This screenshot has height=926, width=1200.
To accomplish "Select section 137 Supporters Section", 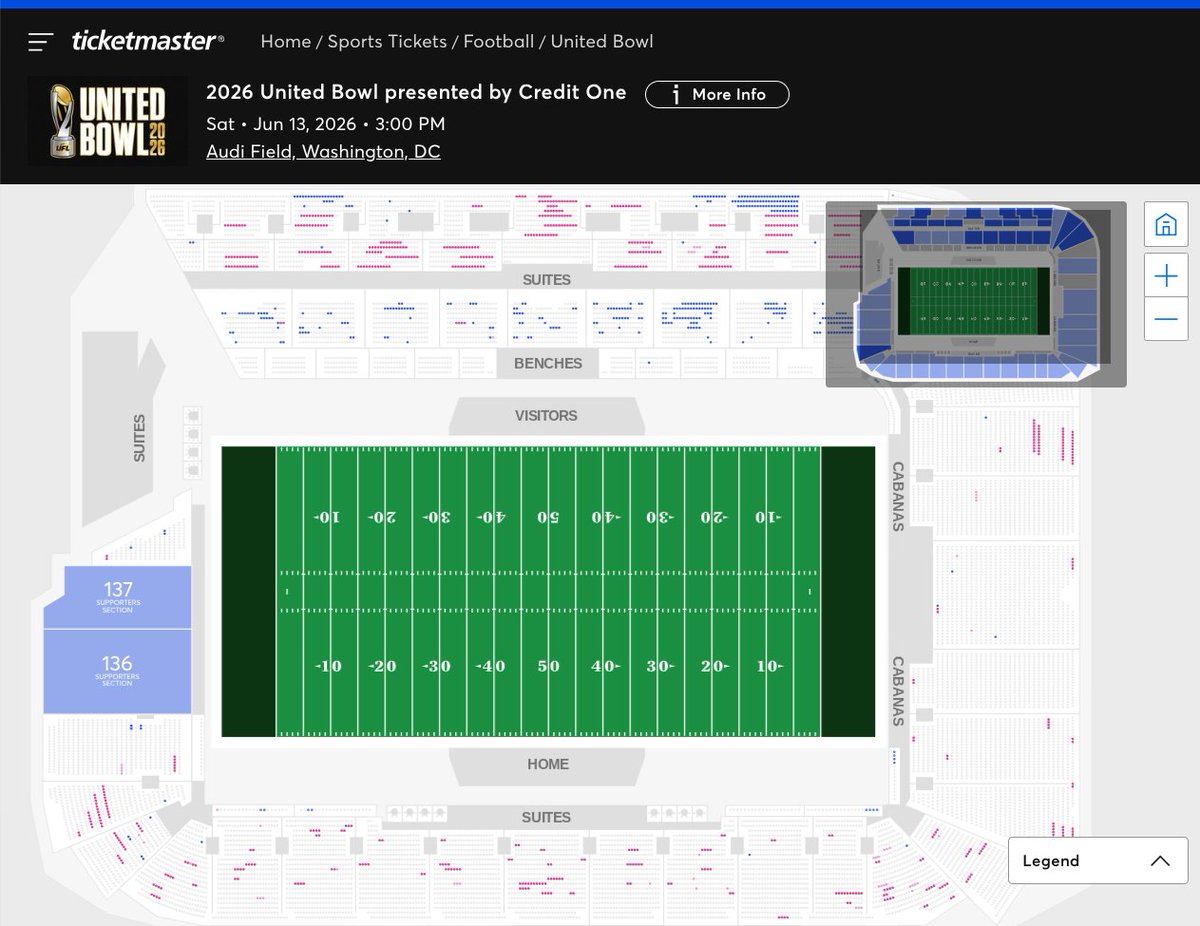I will click(117, 597).
